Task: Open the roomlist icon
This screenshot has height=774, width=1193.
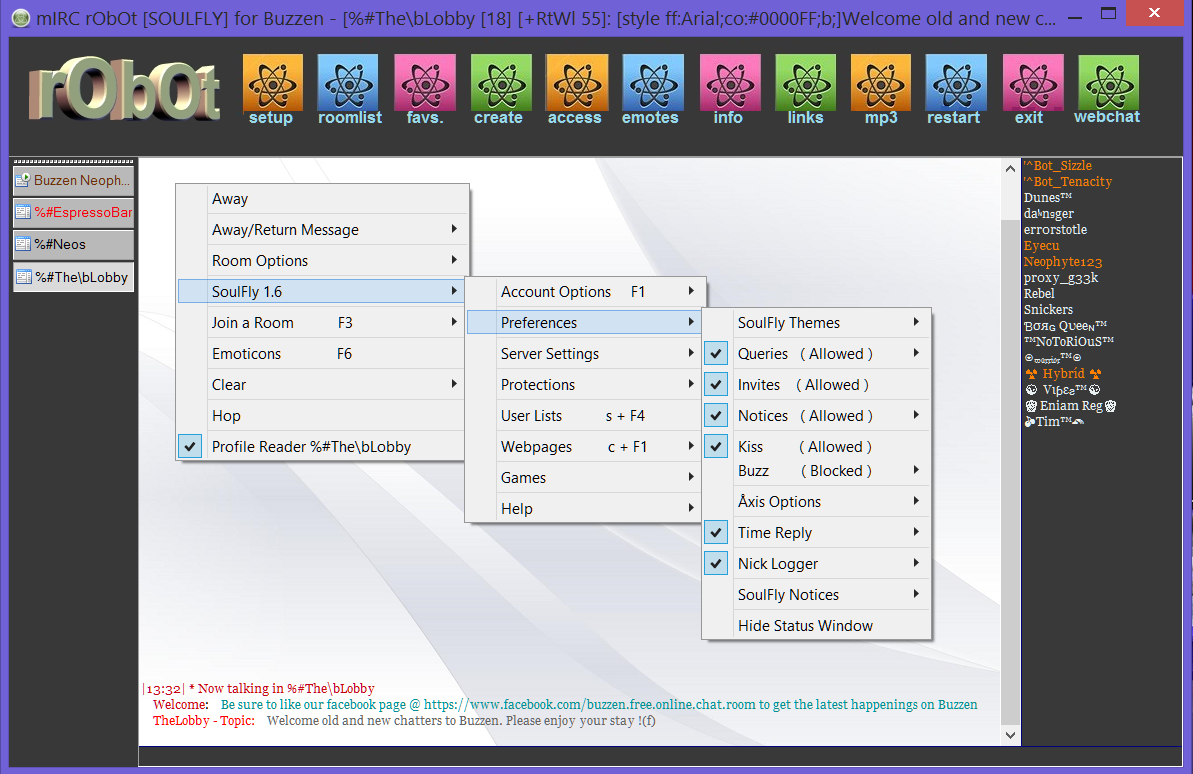Action: tap(348, 89)
